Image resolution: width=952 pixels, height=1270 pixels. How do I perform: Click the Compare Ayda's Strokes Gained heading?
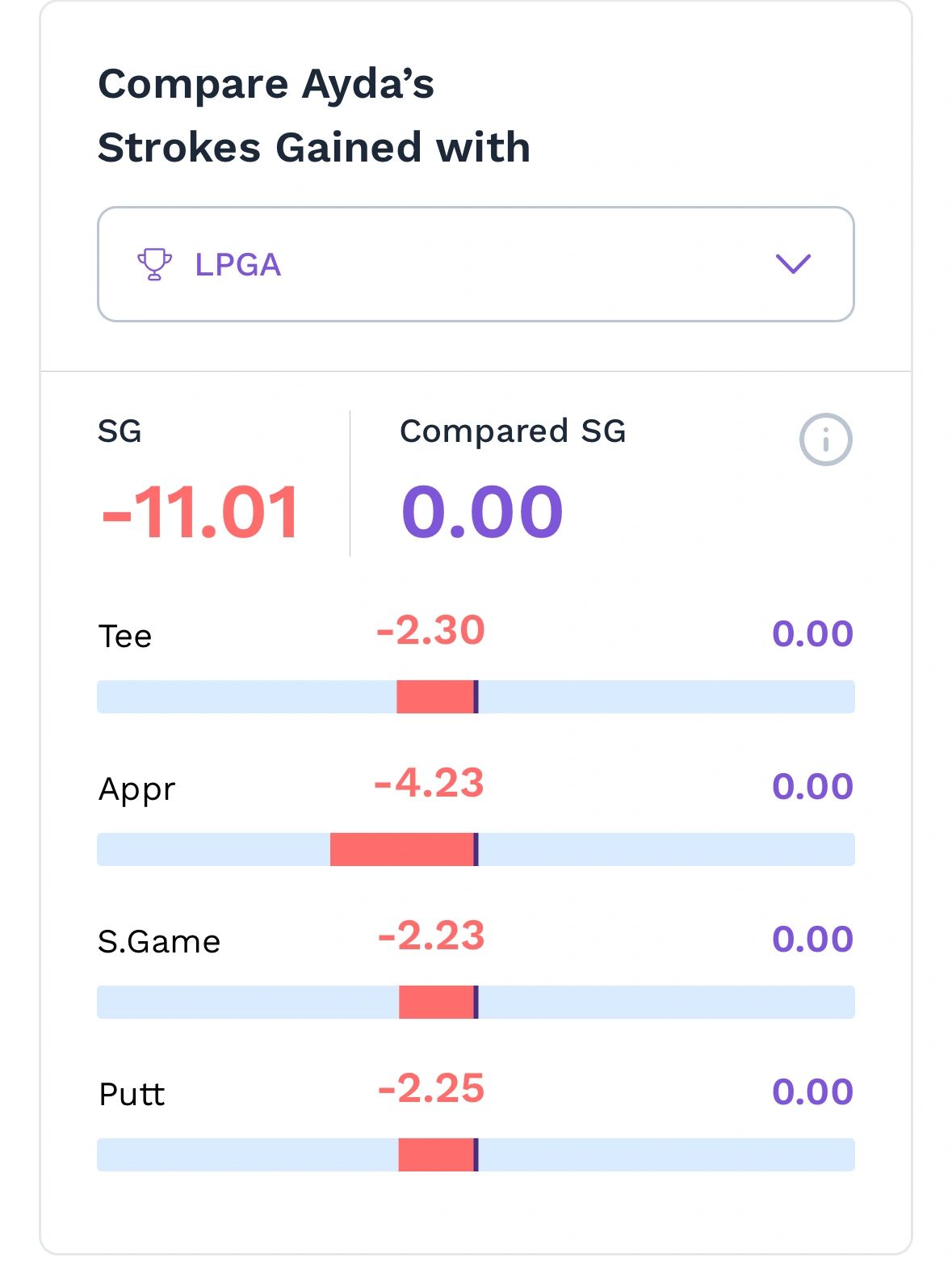tap(313, 116)
